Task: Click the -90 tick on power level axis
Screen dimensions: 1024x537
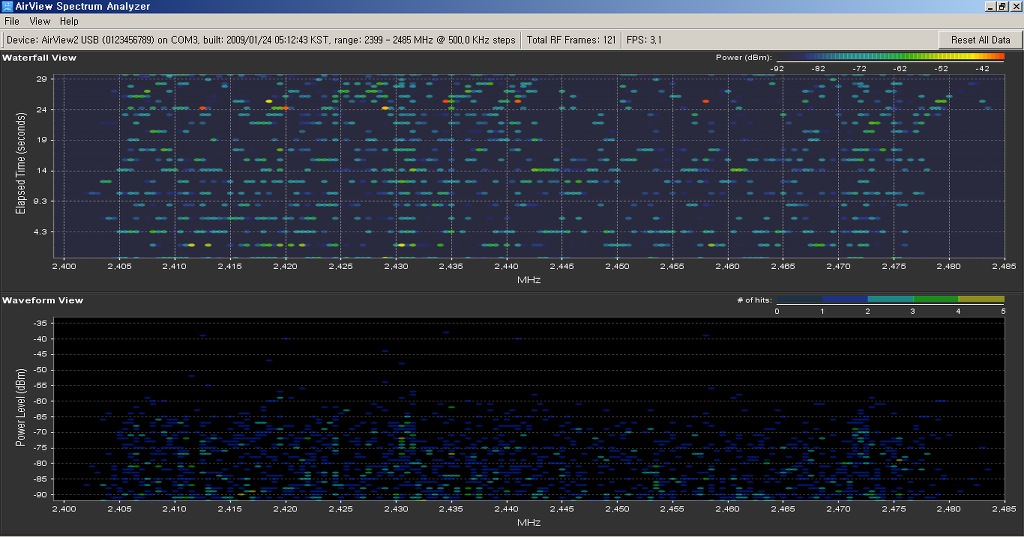Action: pos(40,495)
